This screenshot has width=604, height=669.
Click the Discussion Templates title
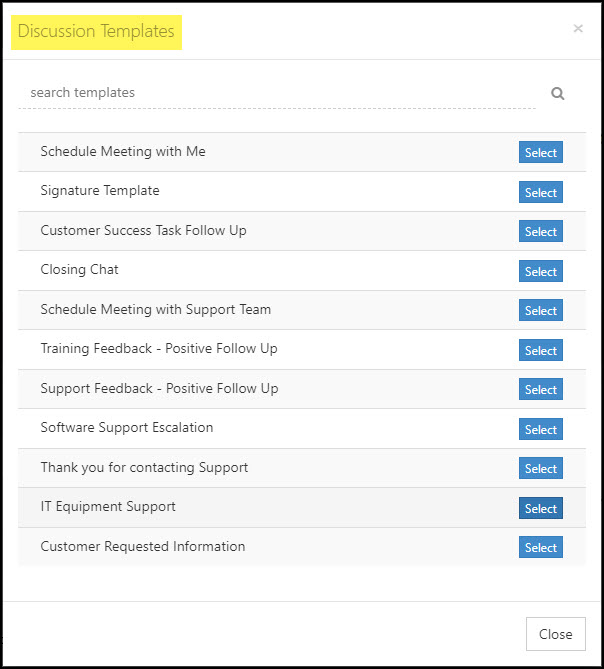click(x=96, y=32)
